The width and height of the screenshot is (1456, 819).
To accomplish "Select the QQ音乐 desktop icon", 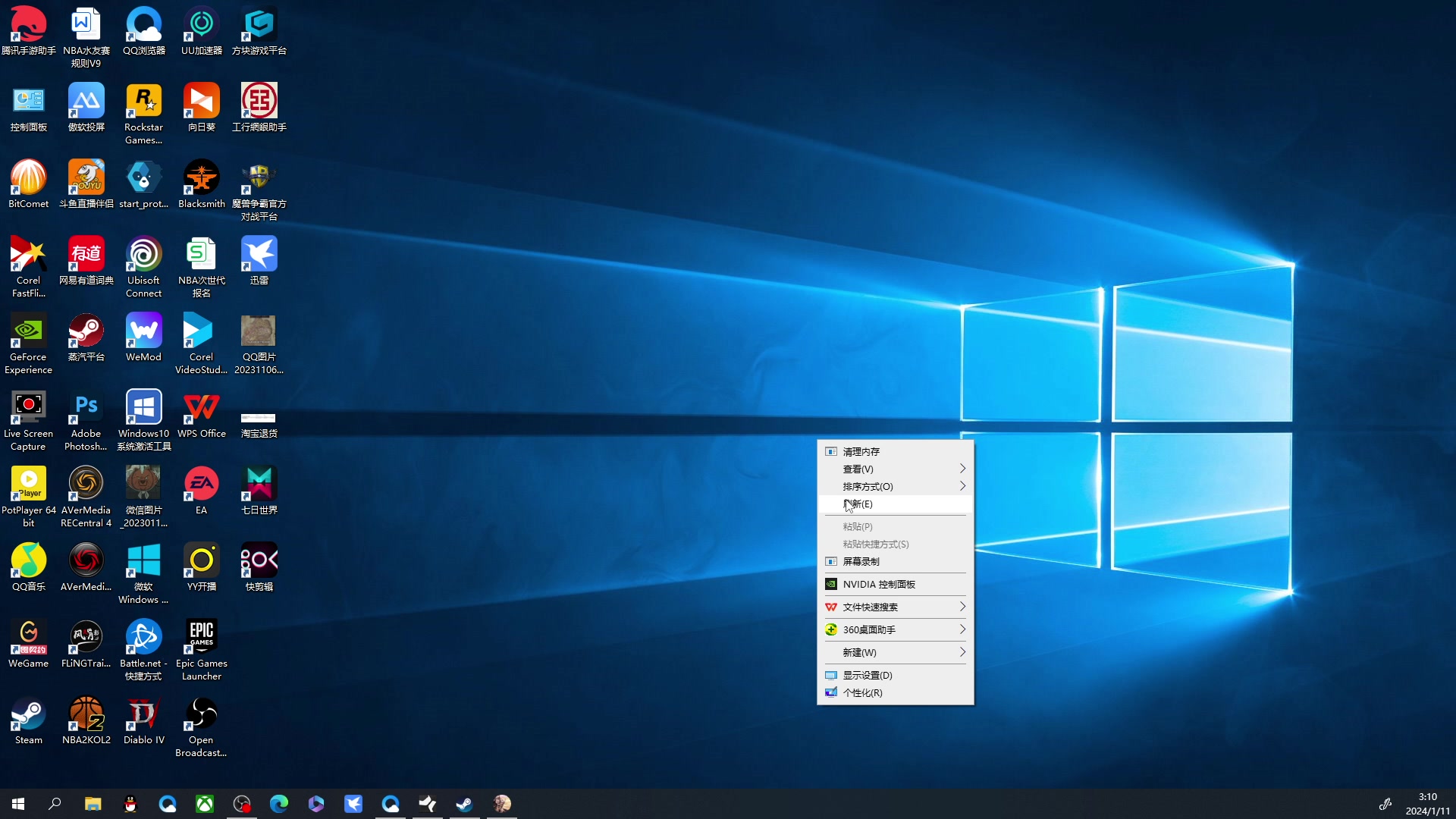I will click(x=29, y=567).
